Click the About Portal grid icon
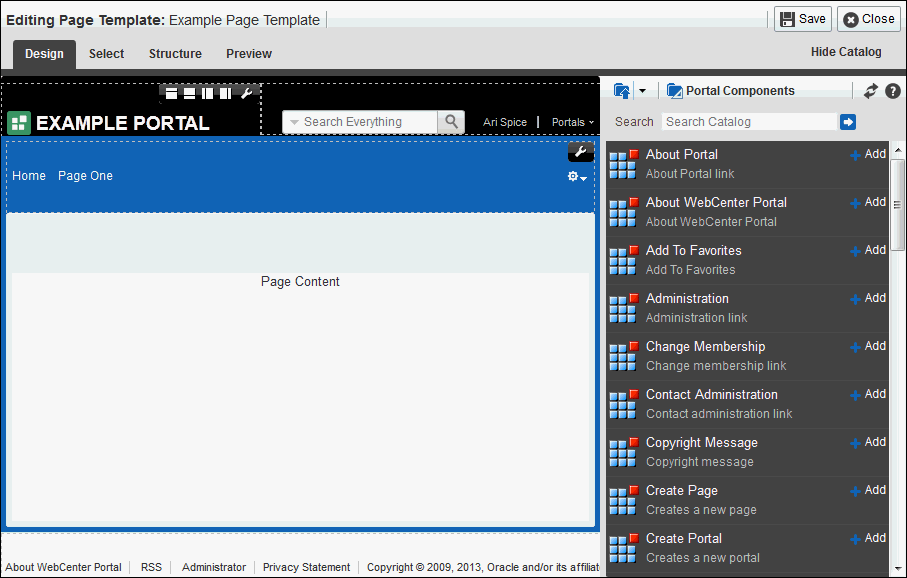This screenshot has width=907, height=578. pyautogui.click(x=624, y=164)
